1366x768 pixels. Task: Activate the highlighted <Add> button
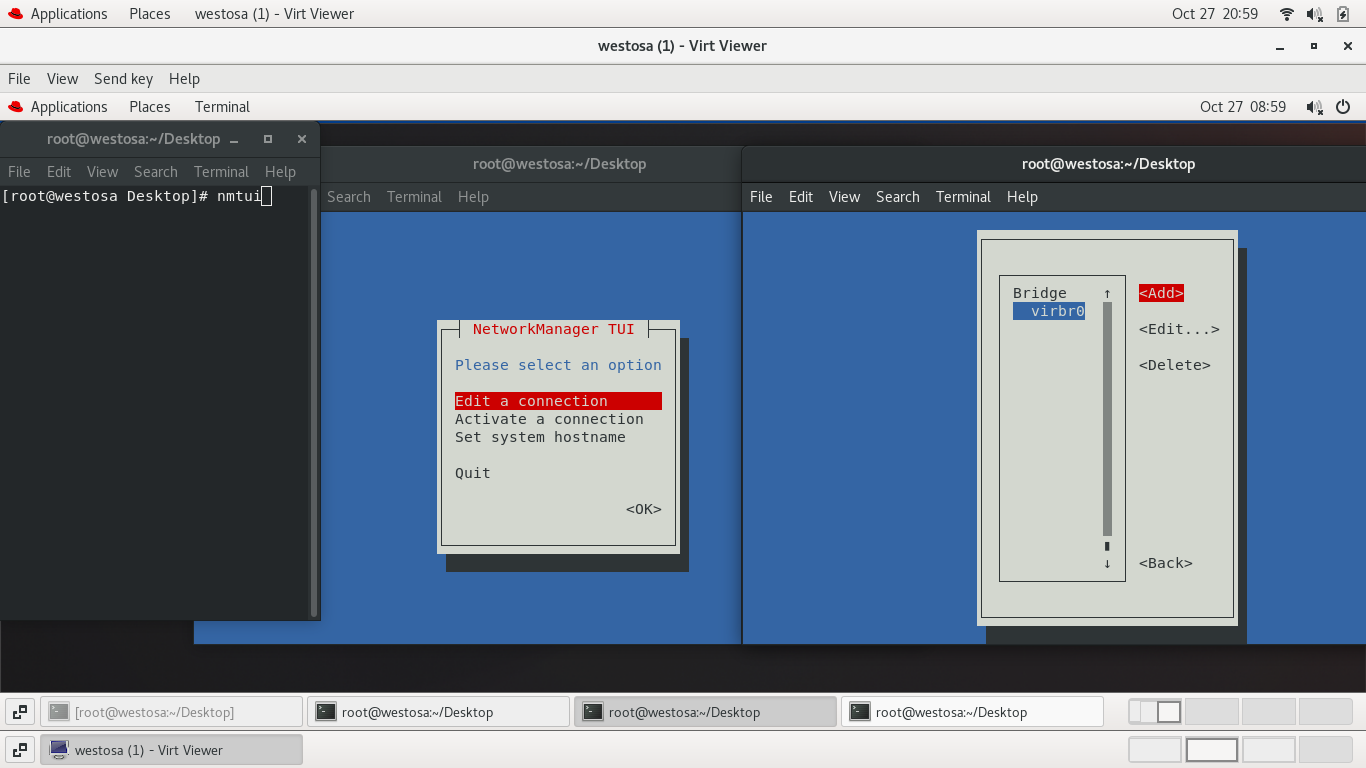[x=1159, y=293]
